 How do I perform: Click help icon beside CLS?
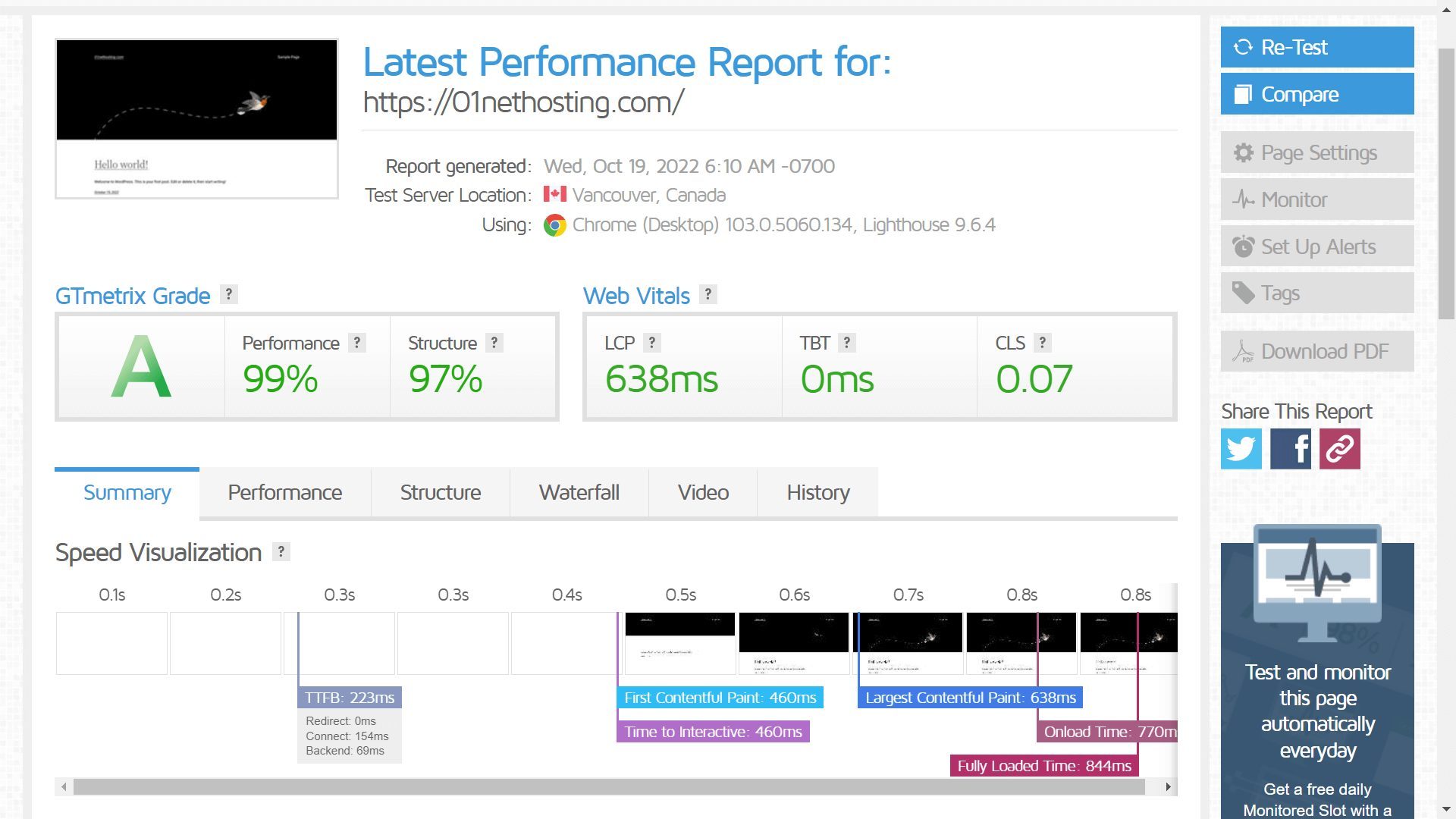1043,343
